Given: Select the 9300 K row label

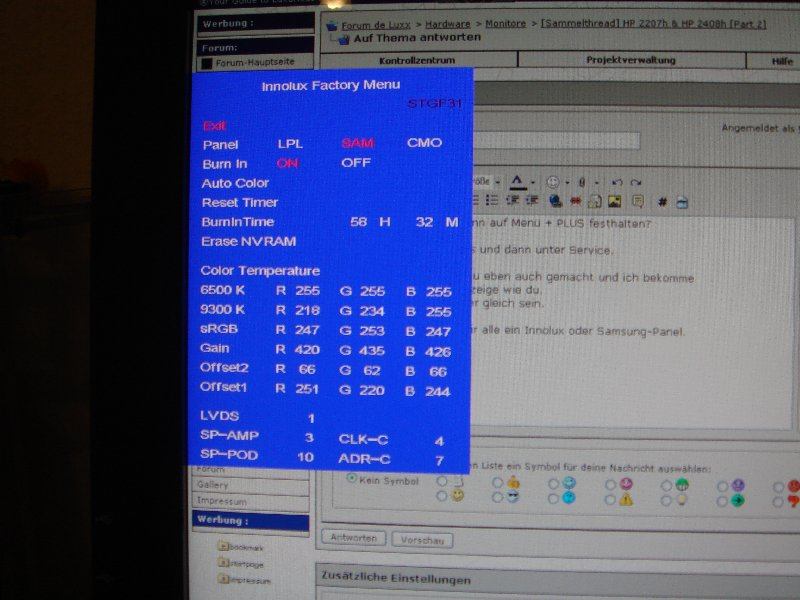Looking at the screenshot, I should 222,309.
